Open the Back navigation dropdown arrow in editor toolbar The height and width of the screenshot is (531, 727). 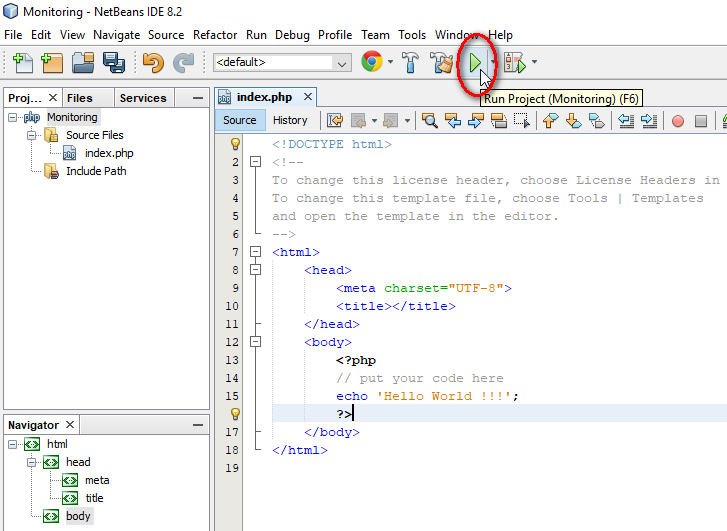click(375, 121)
